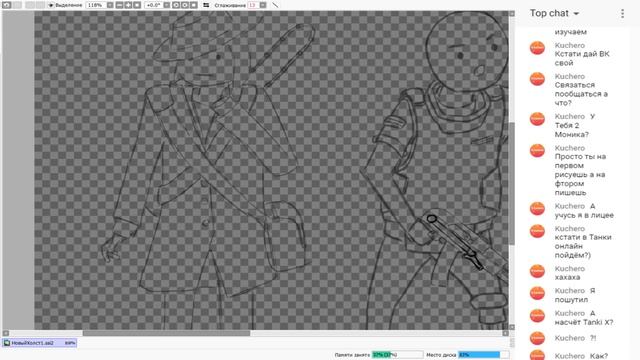Click the "изучаем" chat message text
The height and width of the screenshot is (360, 640).
tap(570, 32)
